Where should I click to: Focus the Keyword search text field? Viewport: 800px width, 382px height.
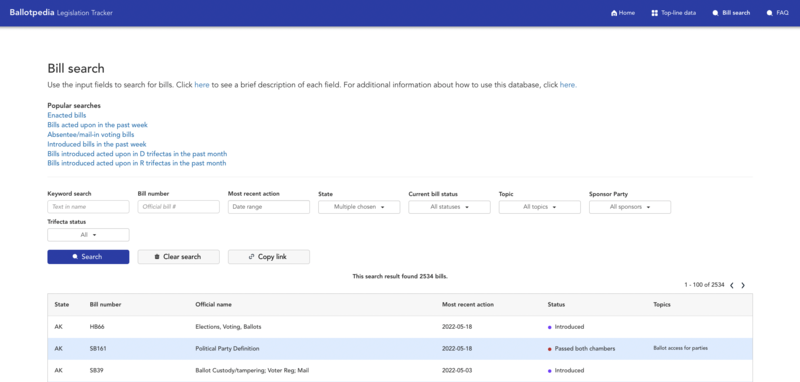(88, 207)
